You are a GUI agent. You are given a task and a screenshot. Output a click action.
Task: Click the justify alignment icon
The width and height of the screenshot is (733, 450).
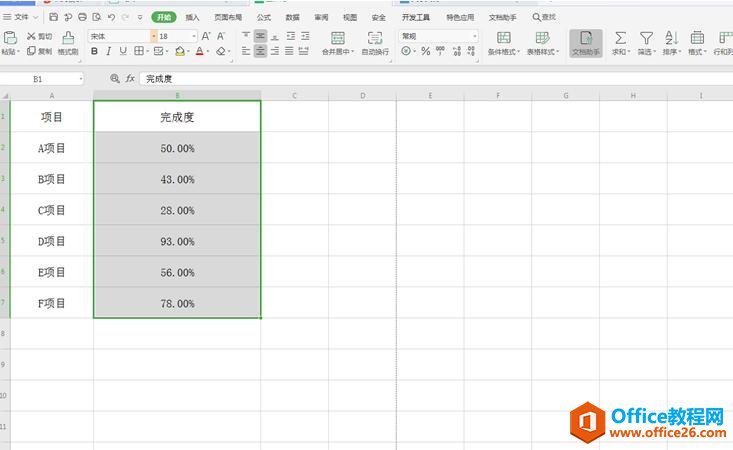click(289, 51)
